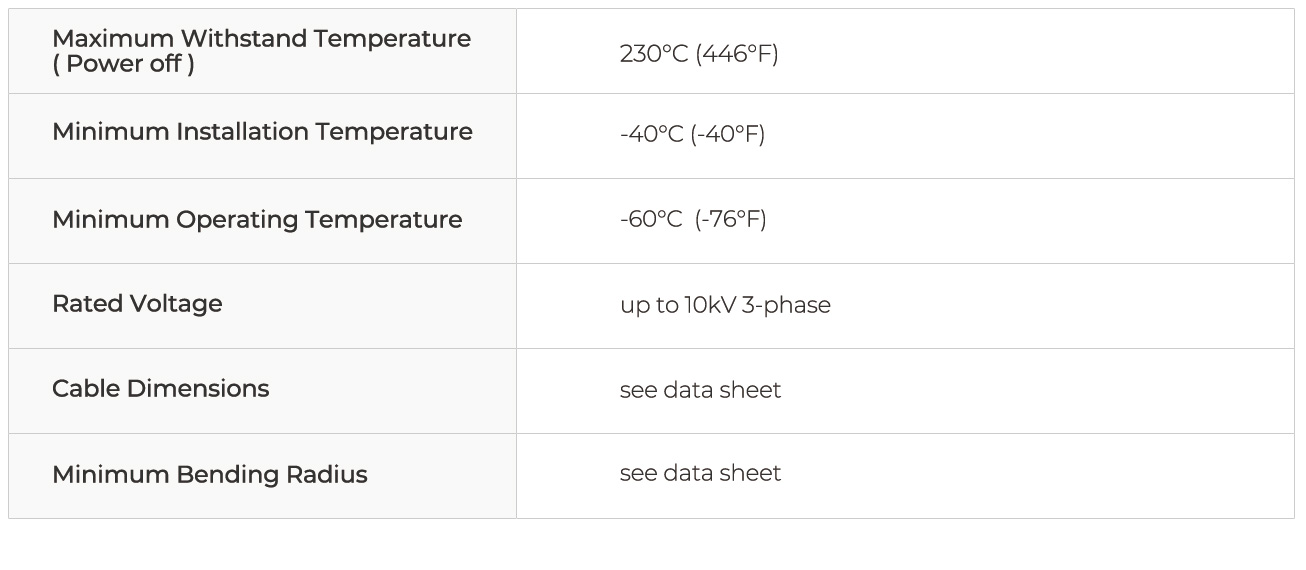Click the '10kV' voltage figure
1306x570 pixels.
tap(710, 306)
